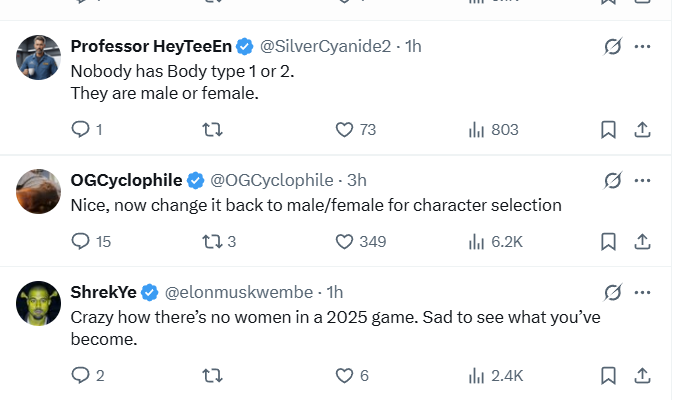The image size is (677, 400).
Task: Click the @SilverCyanide2 handle link
Action: [326, 46]
